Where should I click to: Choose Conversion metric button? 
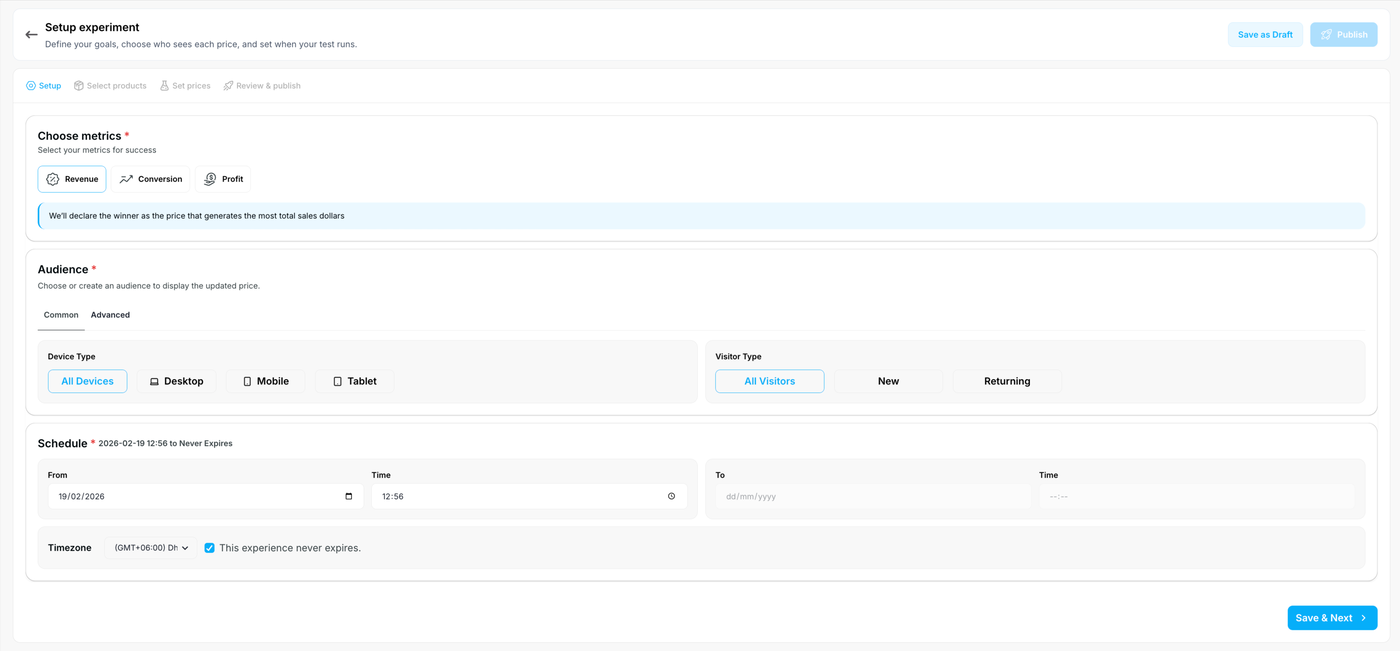pyautogui.click(x=151, y=179)
